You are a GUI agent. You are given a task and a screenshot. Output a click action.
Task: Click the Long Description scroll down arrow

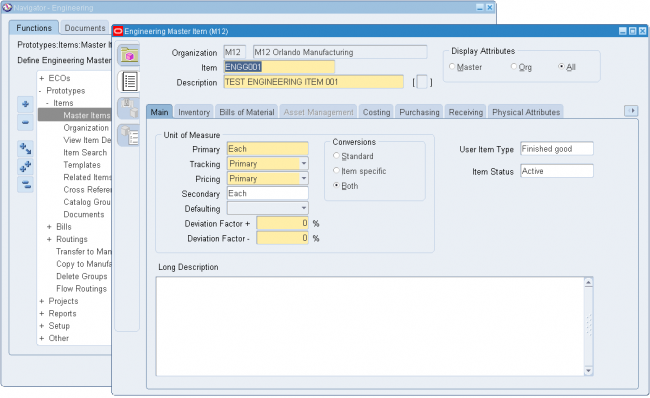point(588,371)
